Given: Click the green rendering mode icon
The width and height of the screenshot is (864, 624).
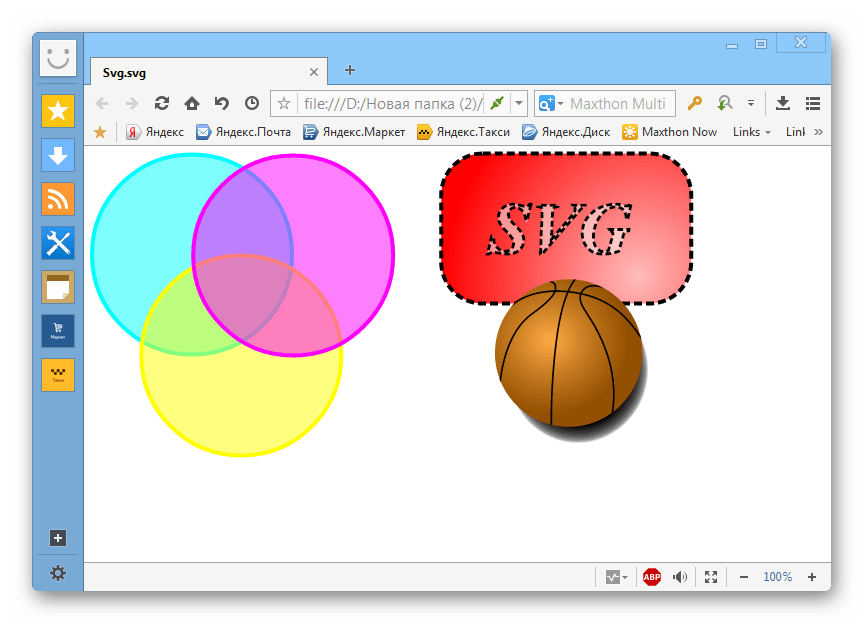Looking at the screenshot, I should tap(497, 103).
